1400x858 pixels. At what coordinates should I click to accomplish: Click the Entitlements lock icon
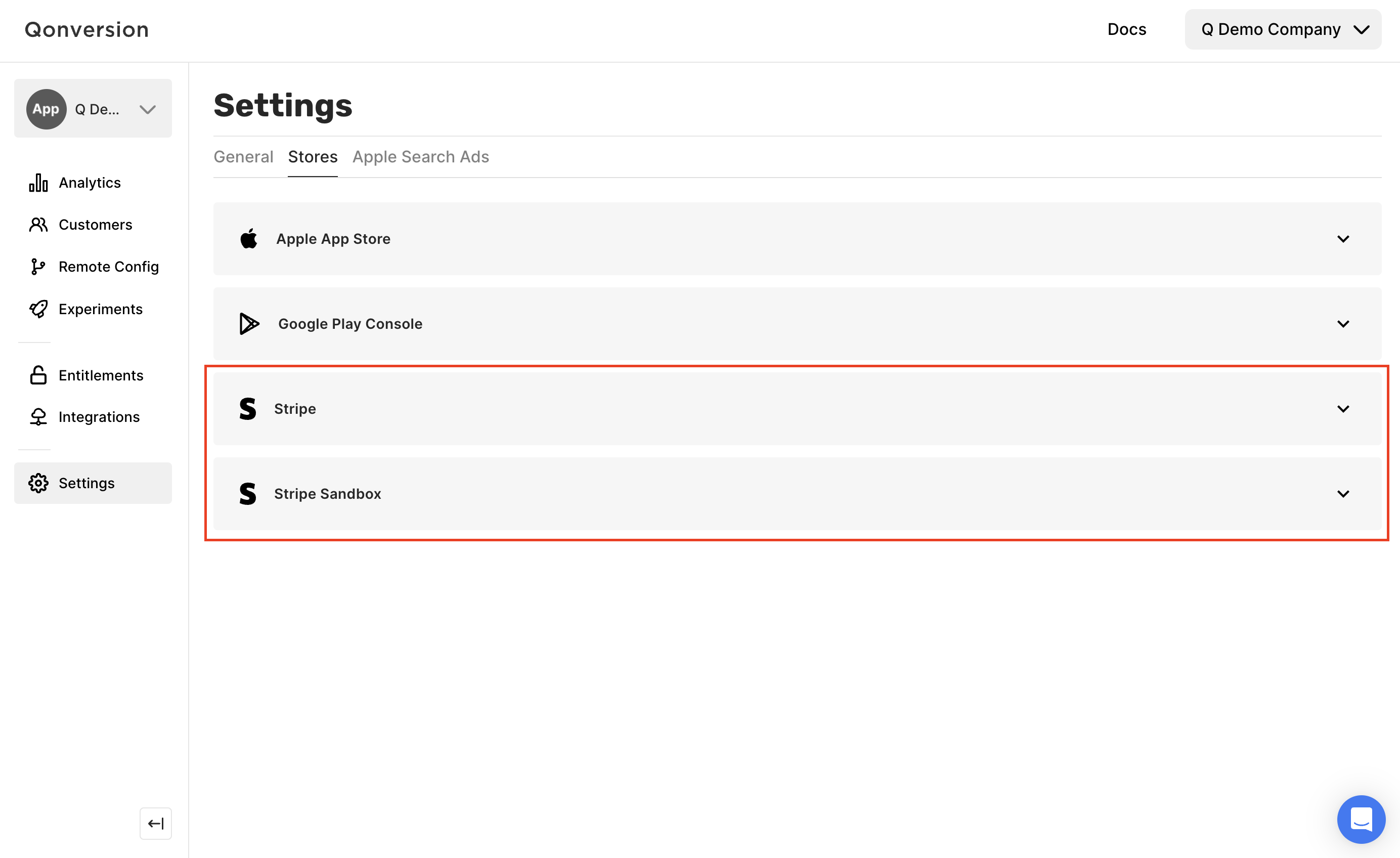tap(38, 375)
